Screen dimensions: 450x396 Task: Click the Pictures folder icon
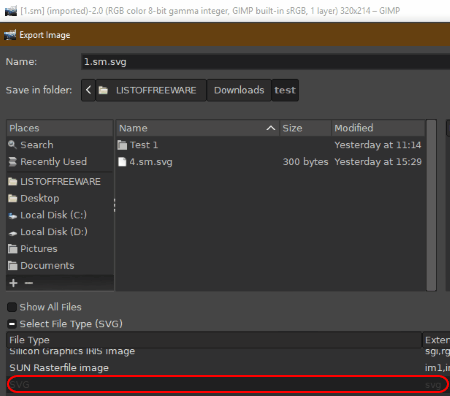(x=12, y=249)
